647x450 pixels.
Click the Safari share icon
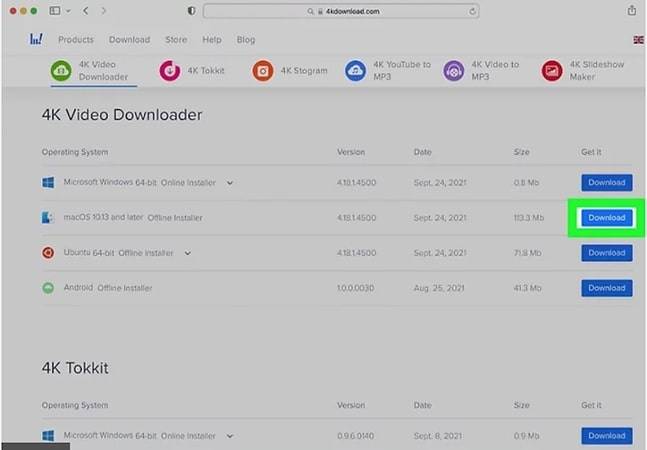[x=632, y=10]
